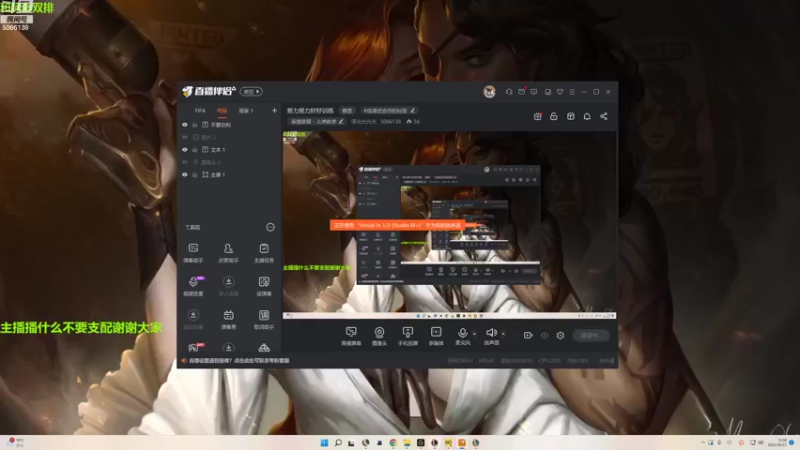
Task: Mute the 扬声器 speaker icon
Action: click(x=491, y=333)
